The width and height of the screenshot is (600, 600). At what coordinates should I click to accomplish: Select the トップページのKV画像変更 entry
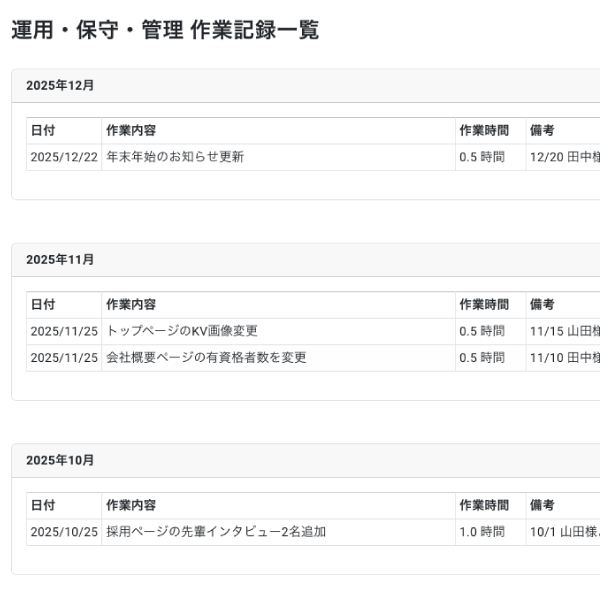pos(182,331)
